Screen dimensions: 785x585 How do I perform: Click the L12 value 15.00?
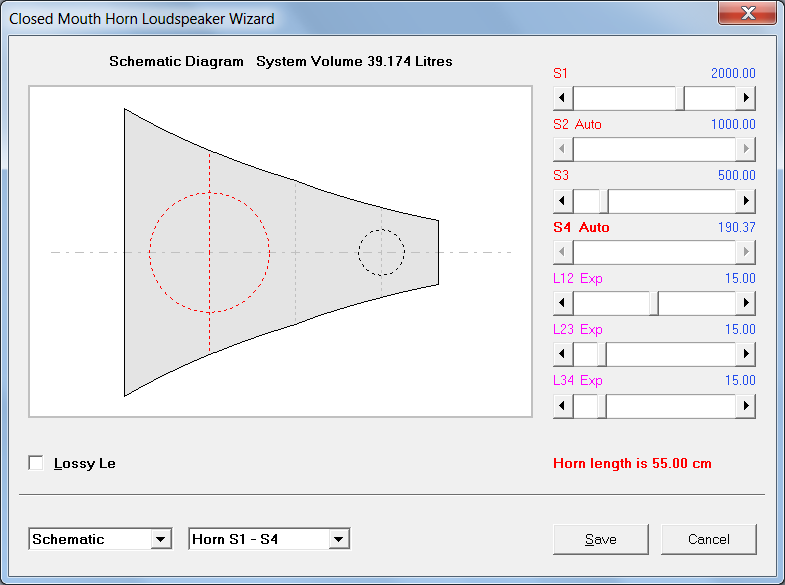pos(740,278)
